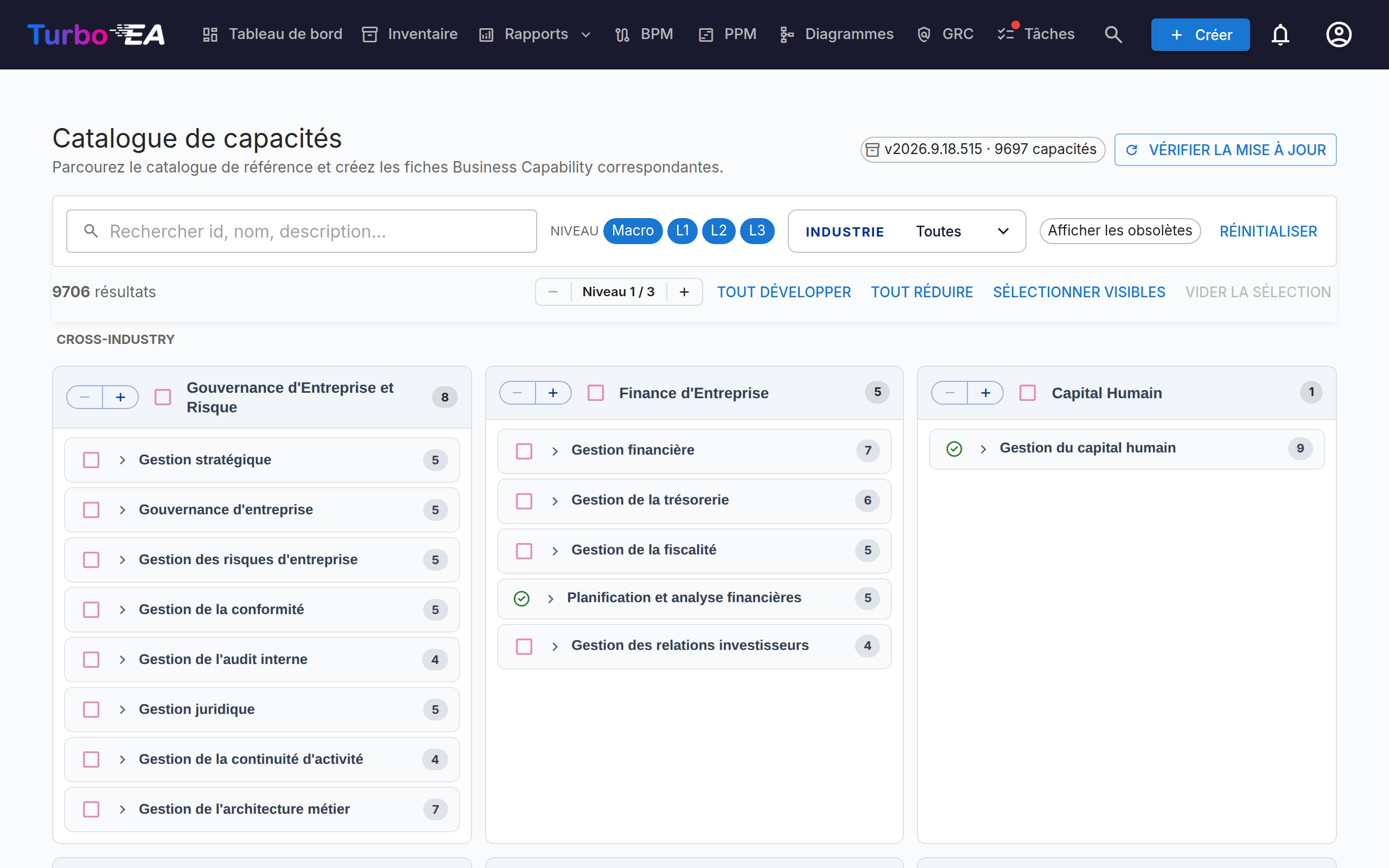This screenshot has height=868, width=1389.
Task: Open the notifications bell
Action: click(x=1280, y=34)
